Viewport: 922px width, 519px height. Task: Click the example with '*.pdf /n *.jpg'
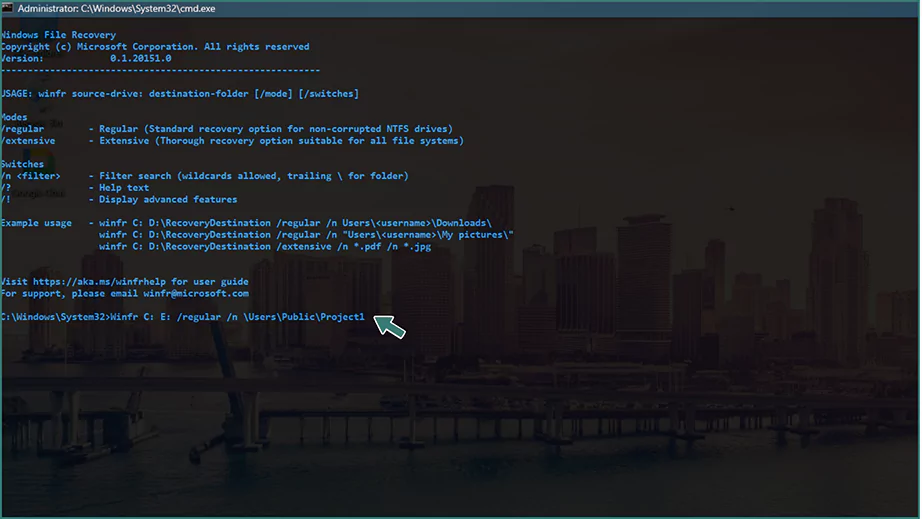(x=265, y=246)
